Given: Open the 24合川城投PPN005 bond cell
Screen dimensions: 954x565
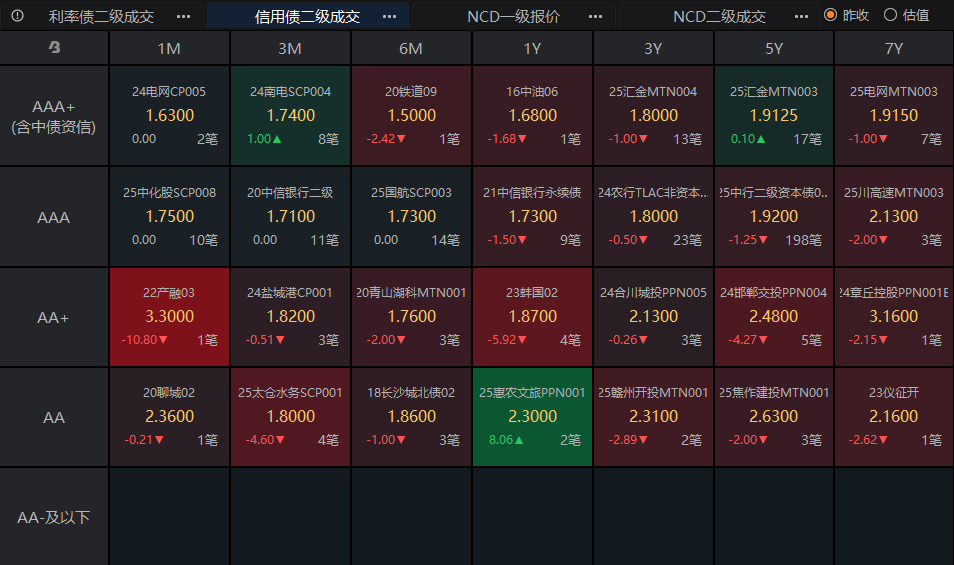Looking at the screenshot, I should [x=653, y=317].
